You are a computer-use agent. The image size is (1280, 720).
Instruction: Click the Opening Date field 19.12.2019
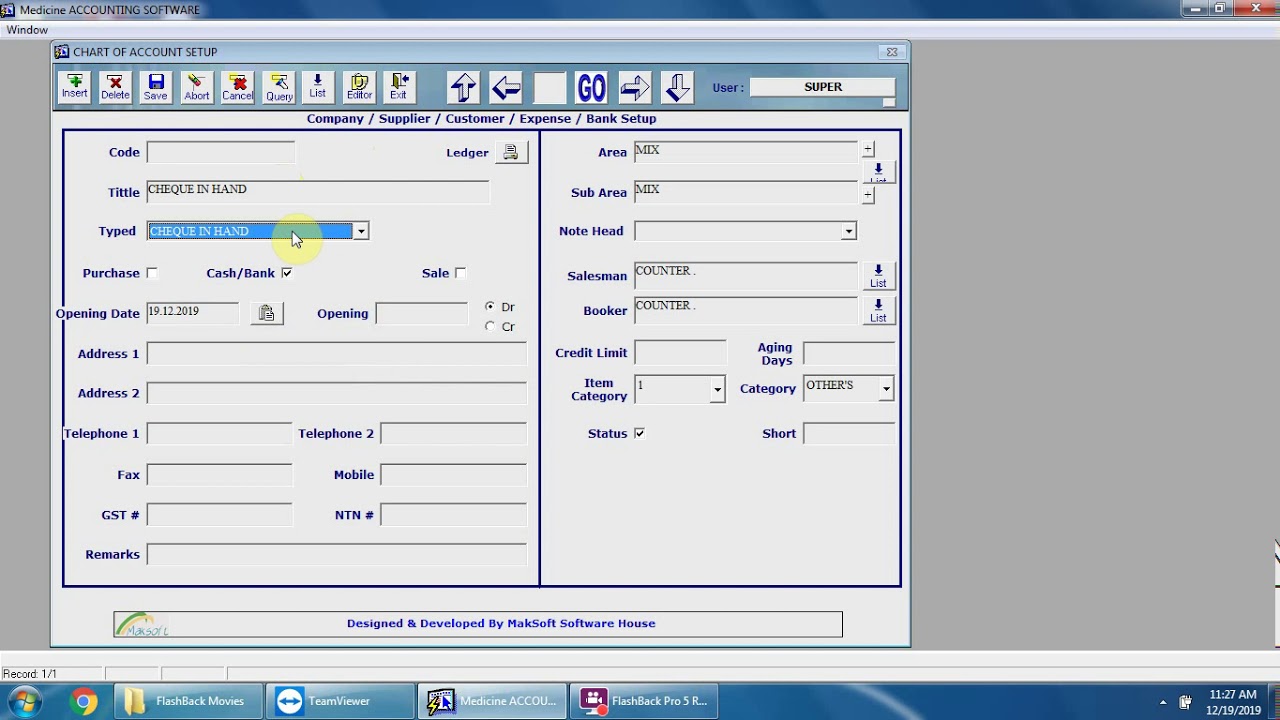193,313
